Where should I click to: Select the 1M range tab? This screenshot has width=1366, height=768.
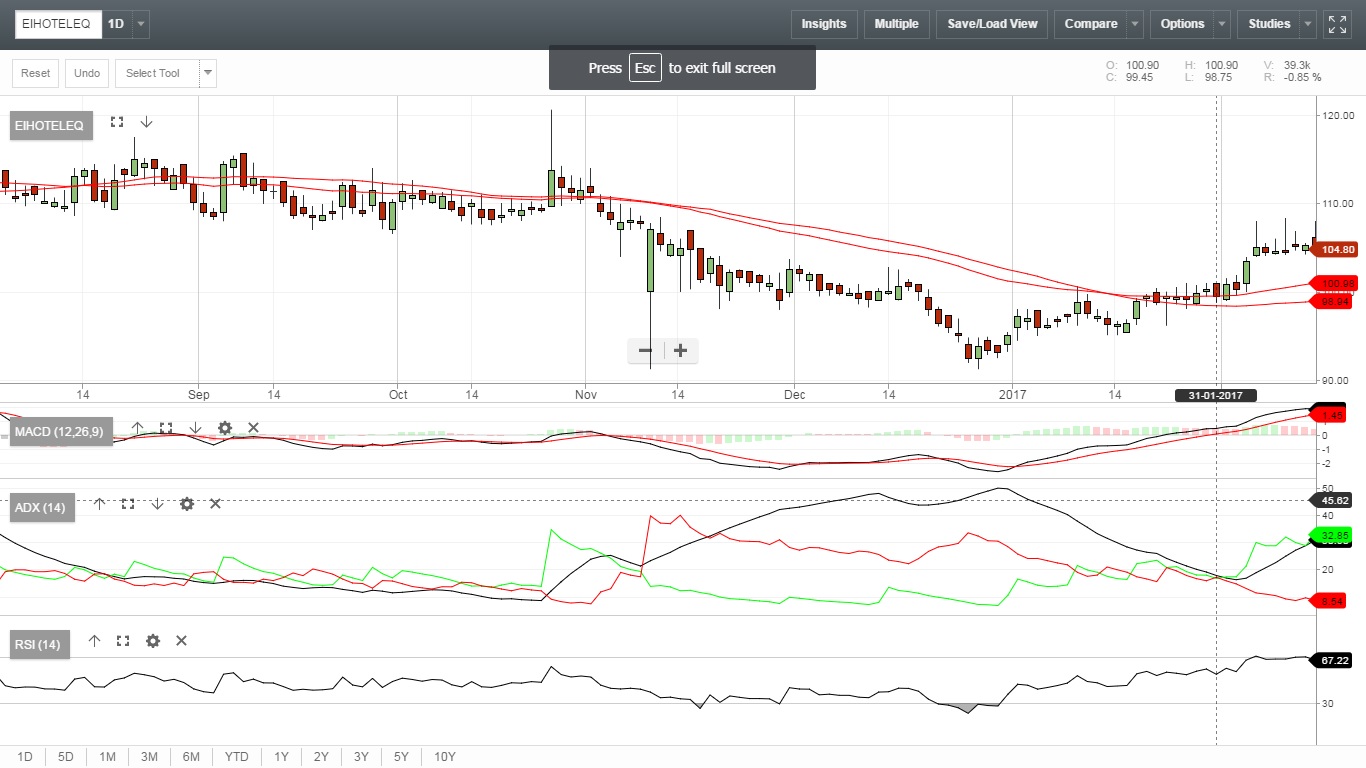(107, 757)
